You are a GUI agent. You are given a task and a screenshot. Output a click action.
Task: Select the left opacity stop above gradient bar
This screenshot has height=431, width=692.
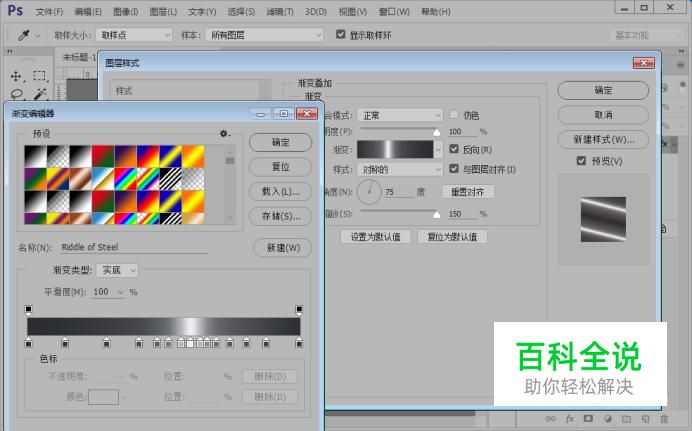pyautogui.click(x=29, y=310)
